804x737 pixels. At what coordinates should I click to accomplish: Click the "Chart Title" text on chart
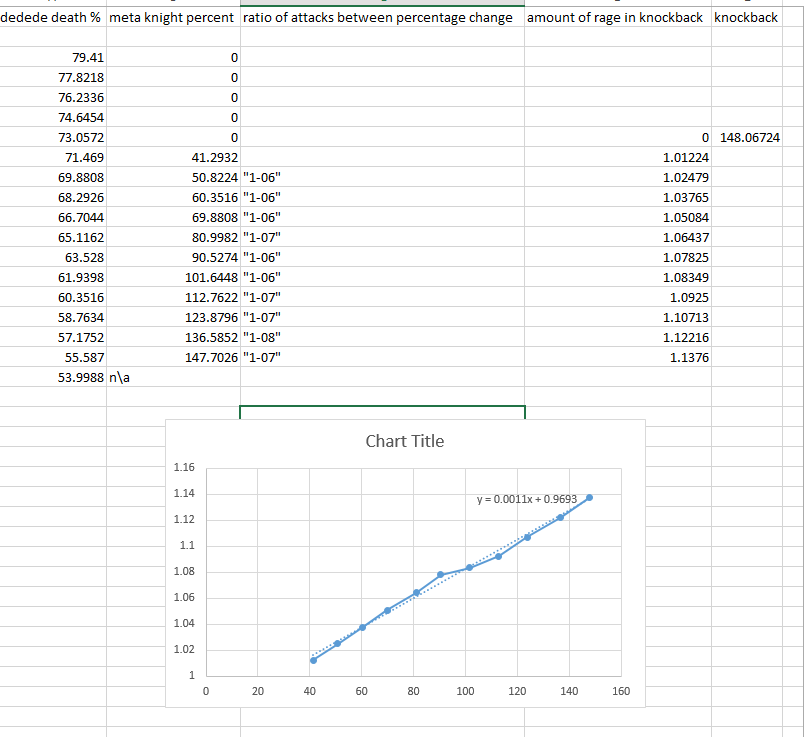(404, 441)
